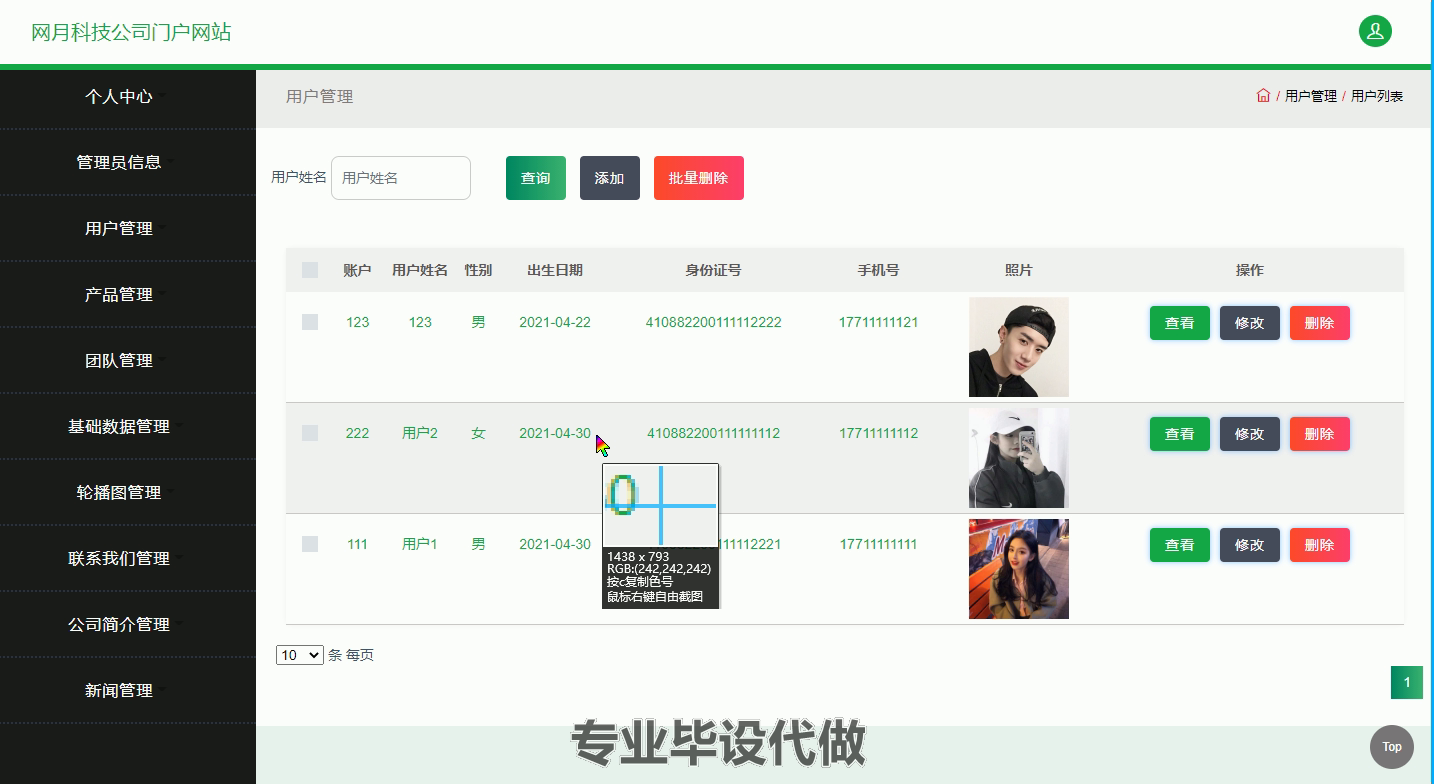Viewport: 1434px width, 784px height.
Task: Click the 出生日期 column header
Action: (x=555, y=270)
